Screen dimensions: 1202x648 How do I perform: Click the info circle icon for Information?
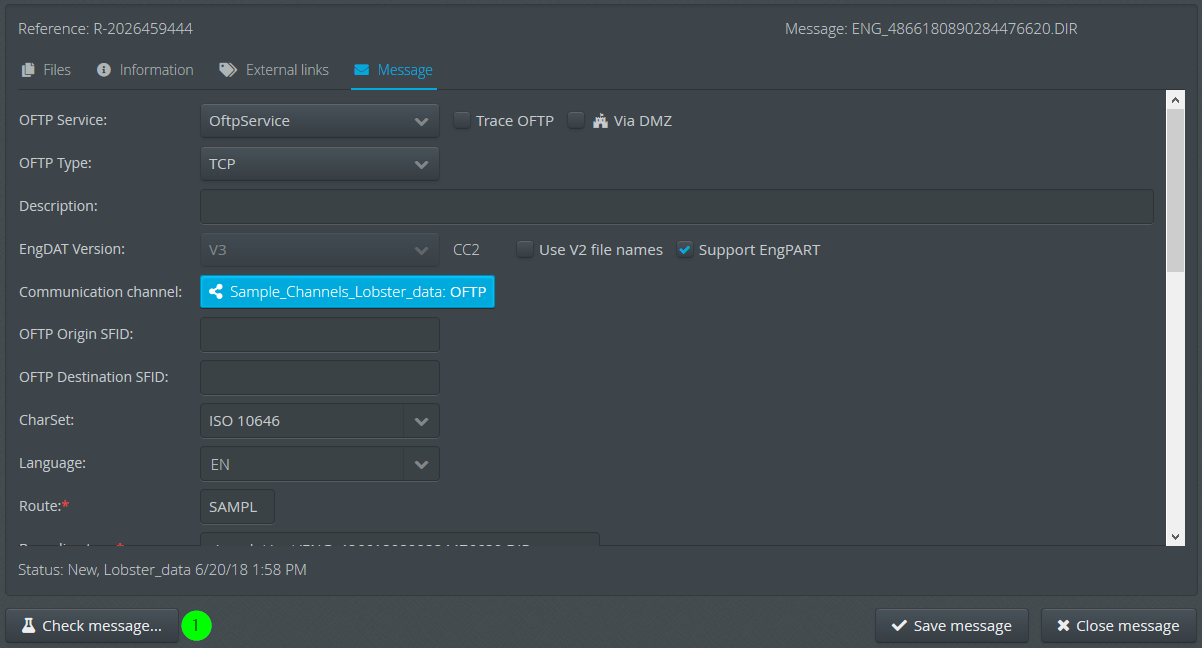[104, 70]
